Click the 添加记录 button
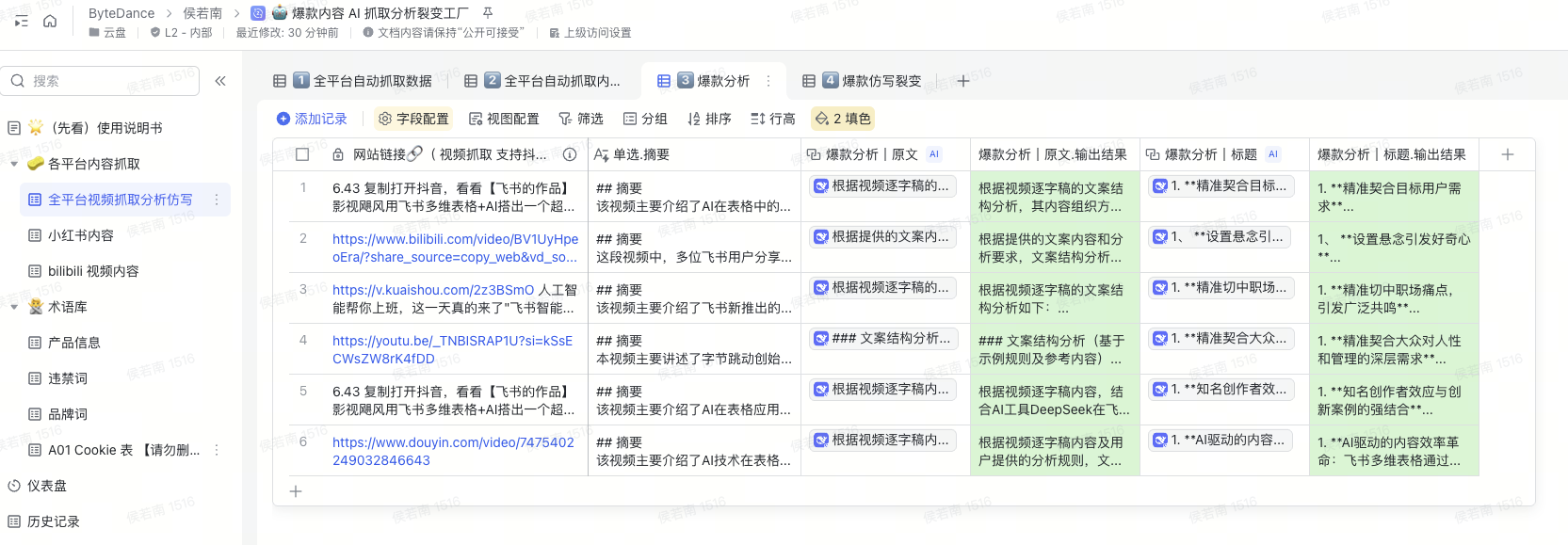Viewport: 1568px width, 545px height. pos(312,119)
